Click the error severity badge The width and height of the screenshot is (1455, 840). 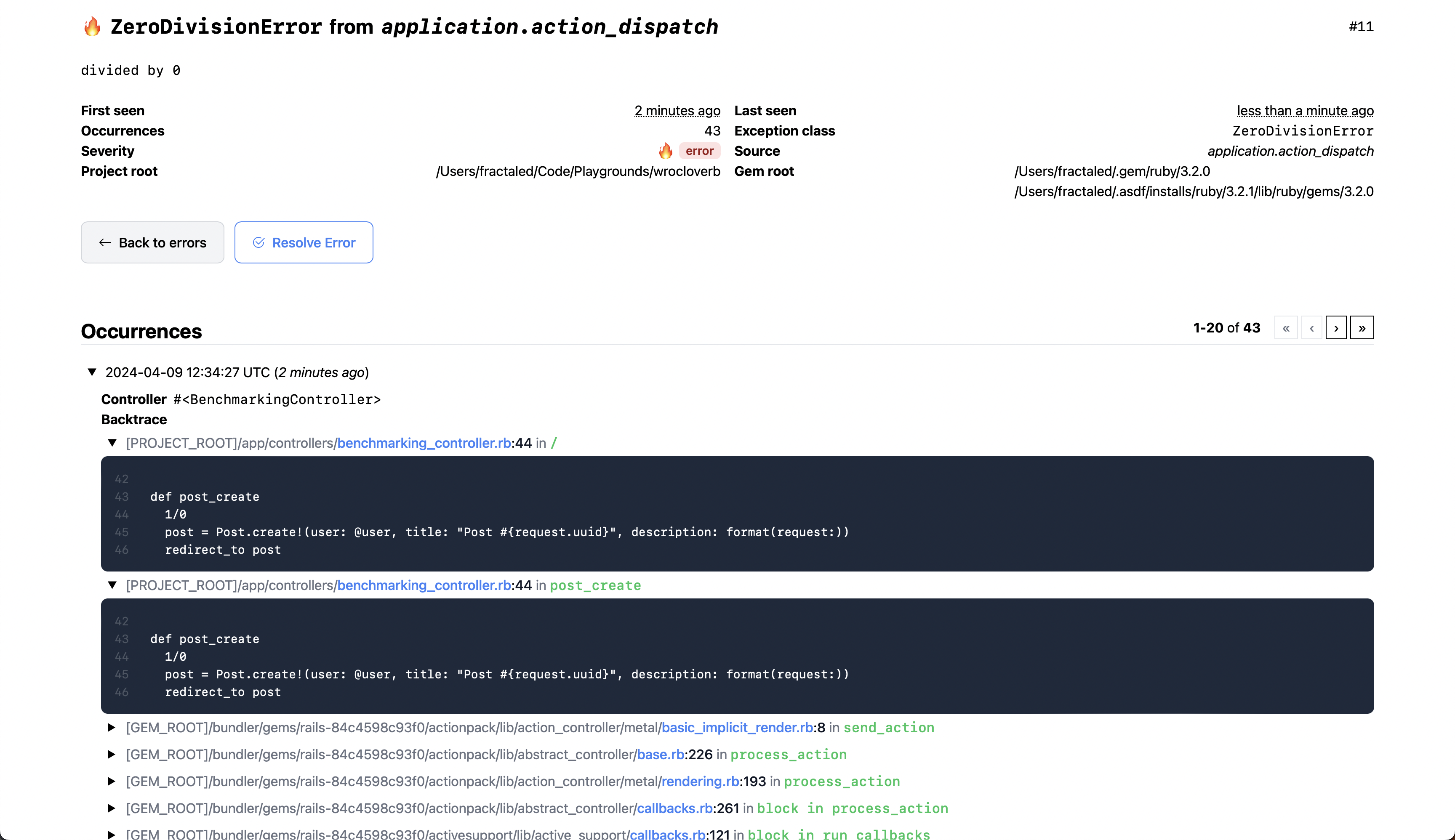[700, 151]
